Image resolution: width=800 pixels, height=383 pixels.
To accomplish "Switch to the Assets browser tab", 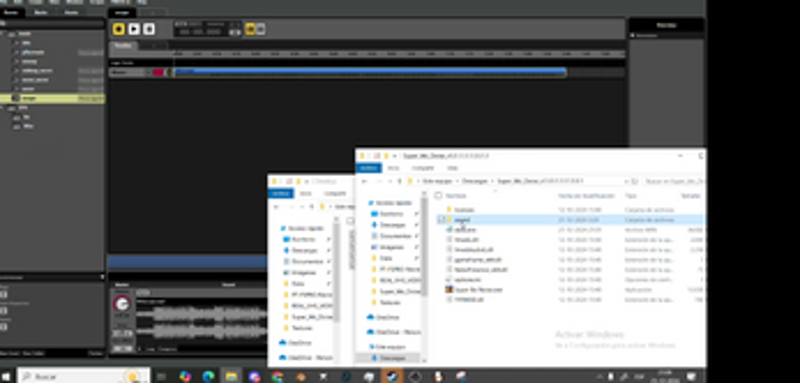I will click(x=72, y=12).
